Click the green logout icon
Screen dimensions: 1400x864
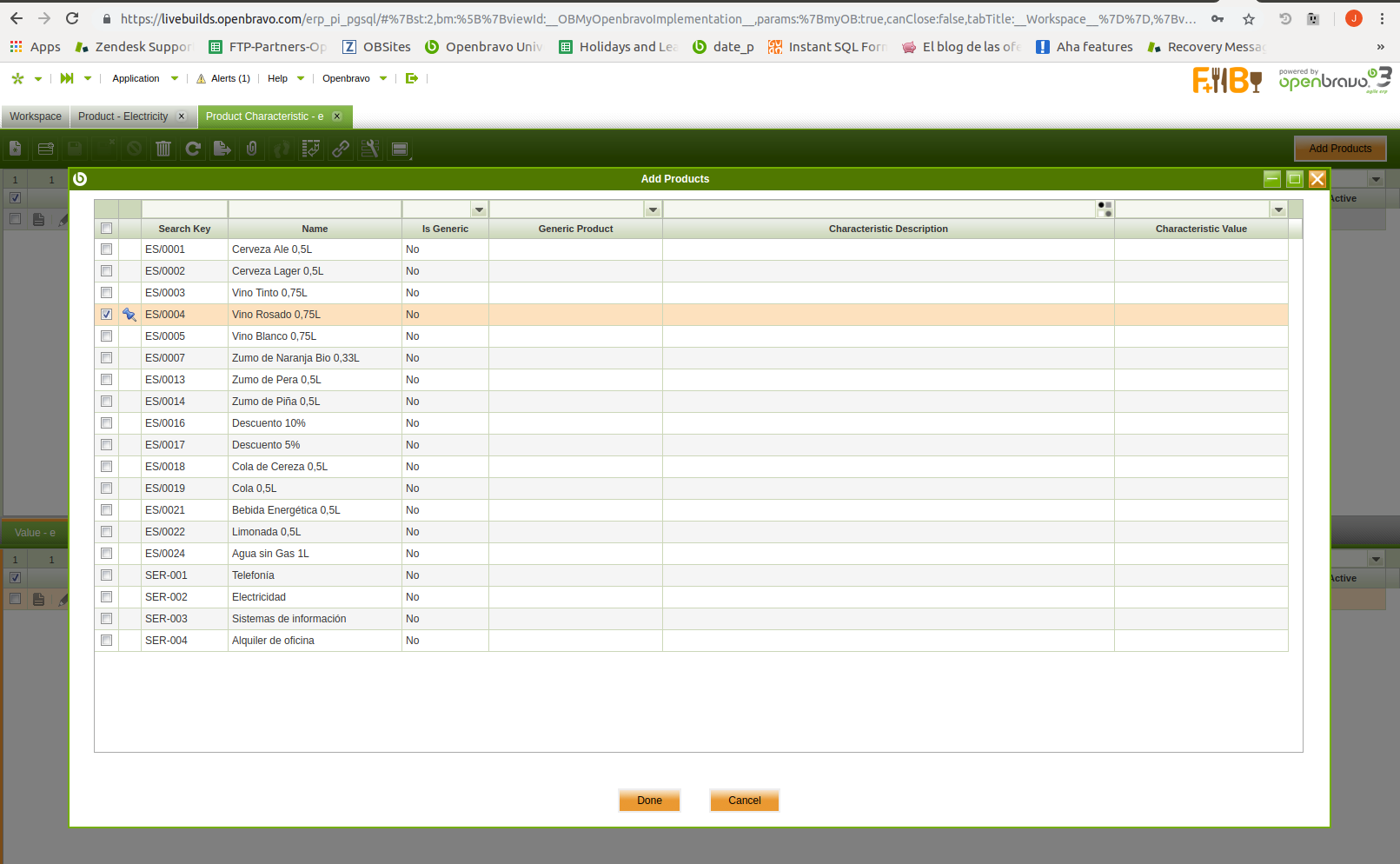(412, 78)
